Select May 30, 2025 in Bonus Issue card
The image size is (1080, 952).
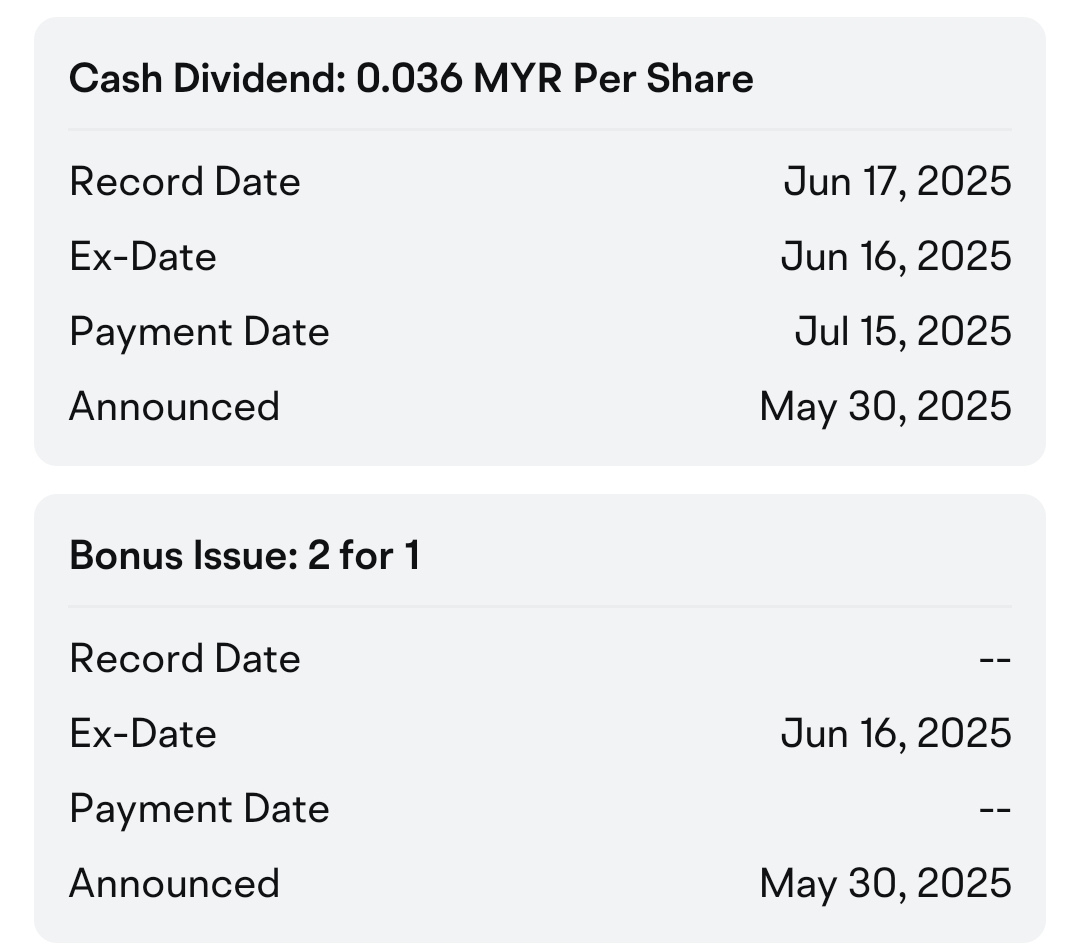pos(886,883)
